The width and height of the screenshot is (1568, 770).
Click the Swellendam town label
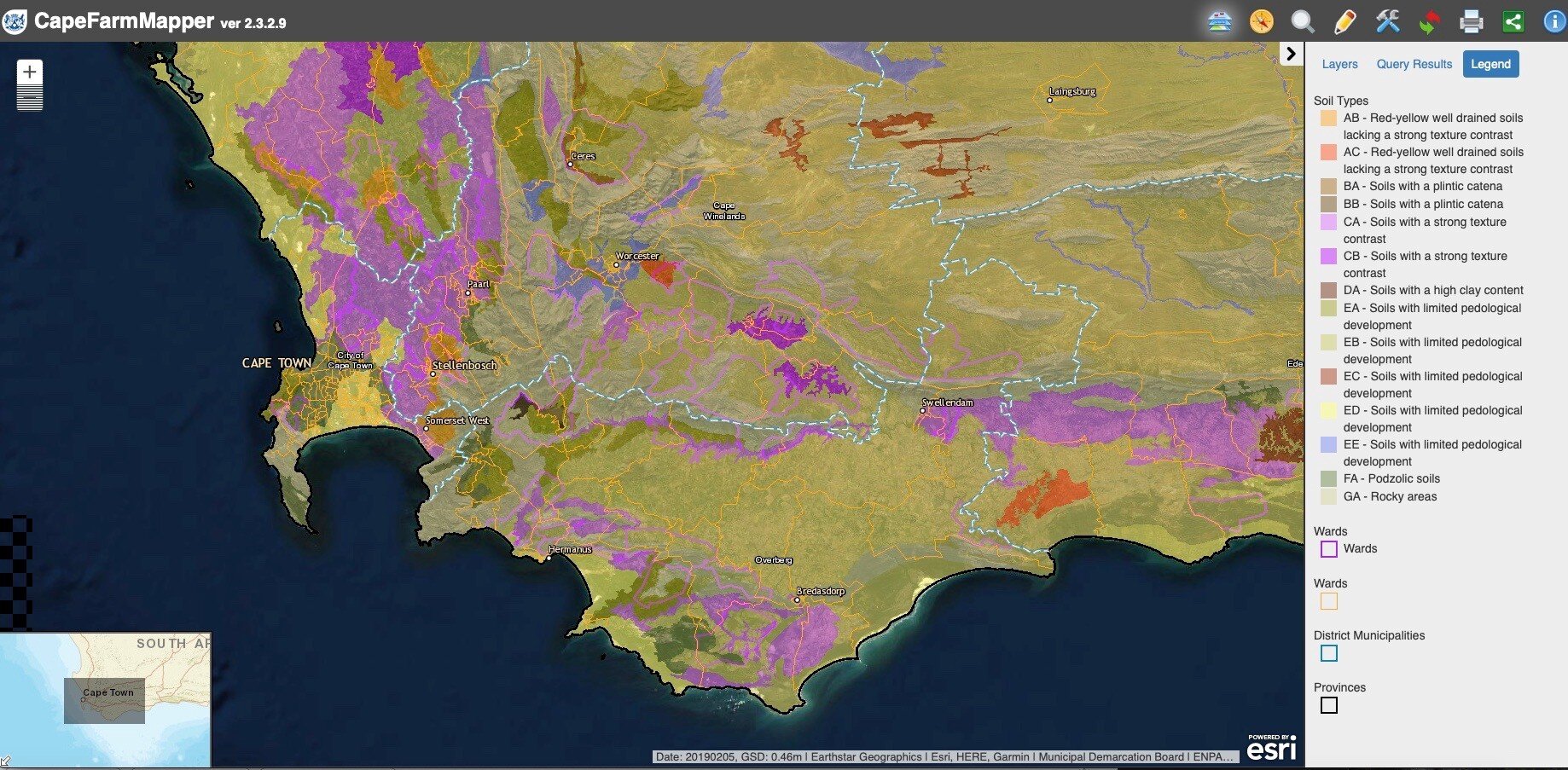coord(947,402)
